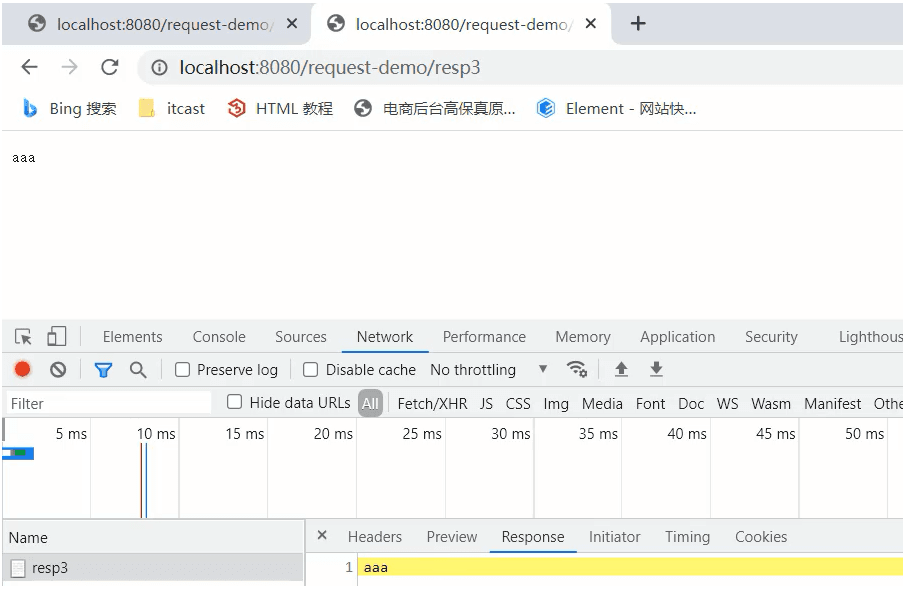The image size is (904, 603).
Task: Click the import HAR upload arrow
Action: point(621,370)
